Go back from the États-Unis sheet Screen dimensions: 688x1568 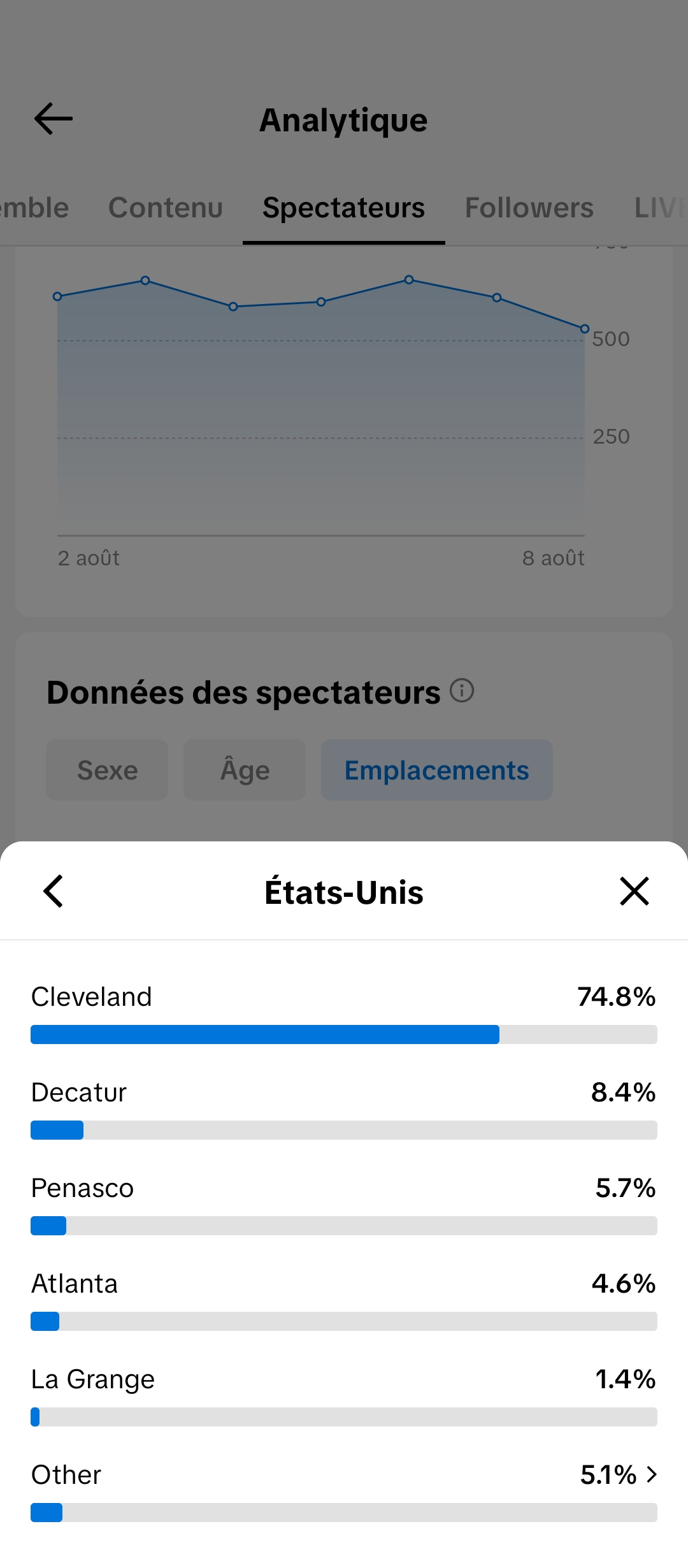[54, 891]
